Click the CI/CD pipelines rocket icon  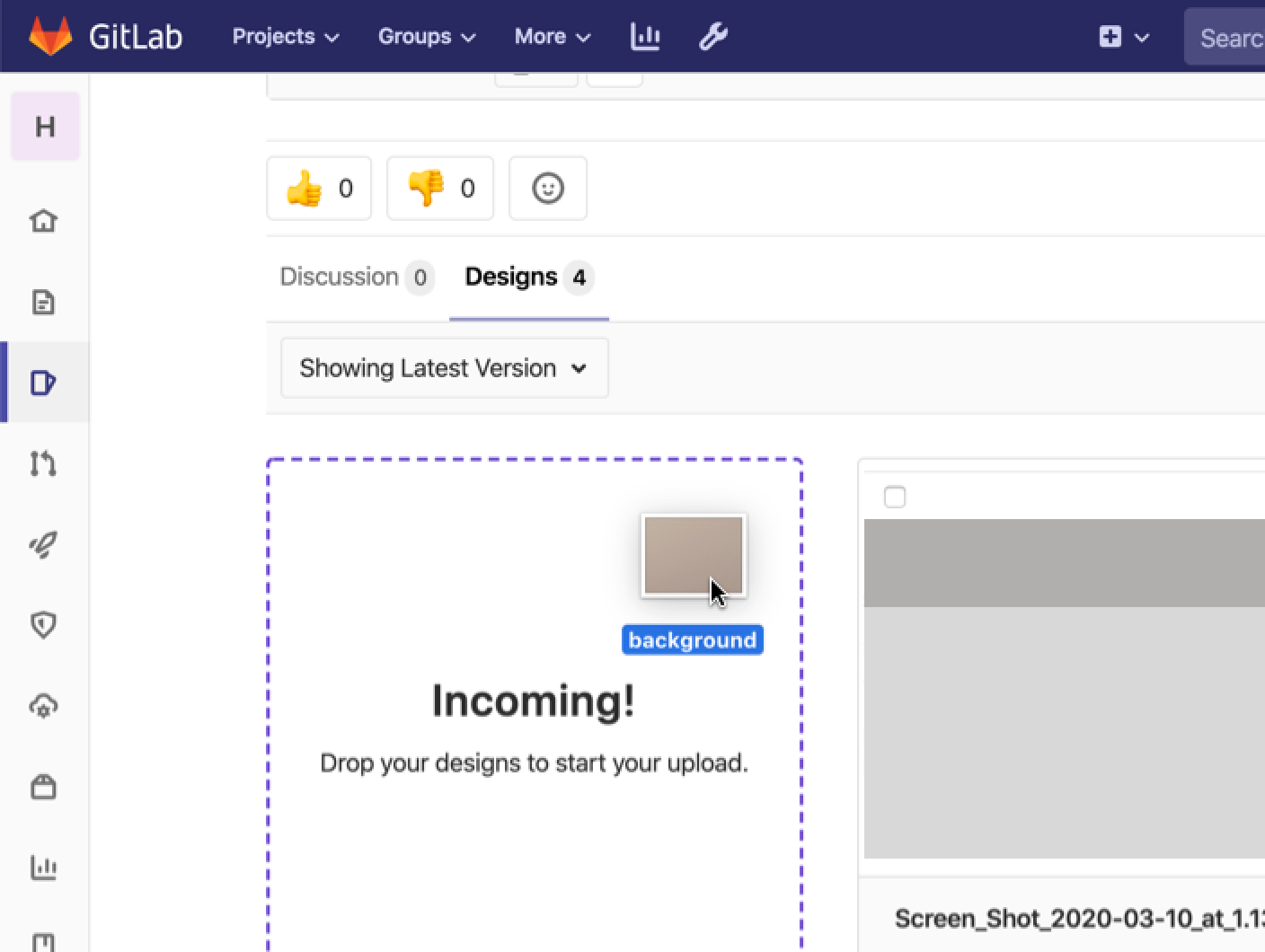click(45, 544)
